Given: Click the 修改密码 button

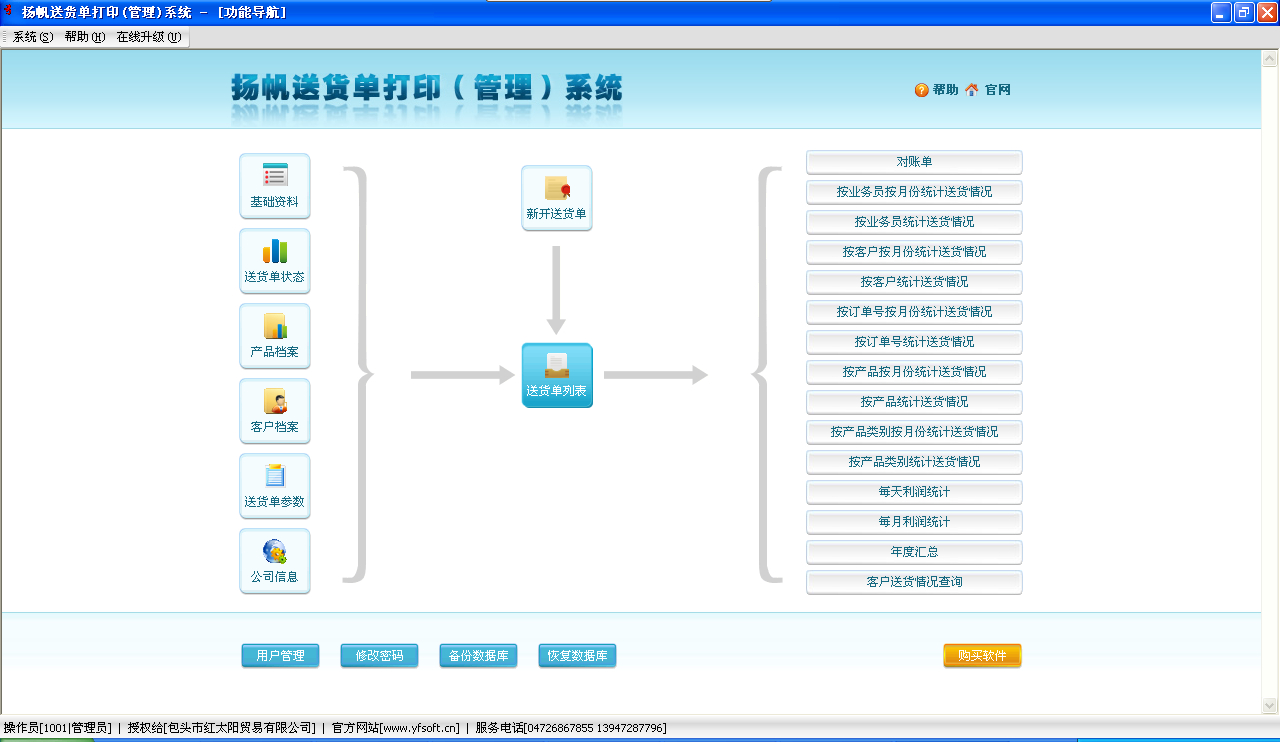Looking at the screenshot, I should pos(379,656).
